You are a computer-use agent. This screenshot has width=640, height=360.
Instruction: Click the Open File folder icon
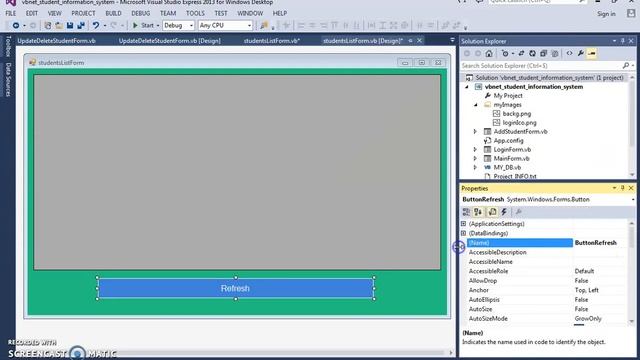click(x=59, y=25)
